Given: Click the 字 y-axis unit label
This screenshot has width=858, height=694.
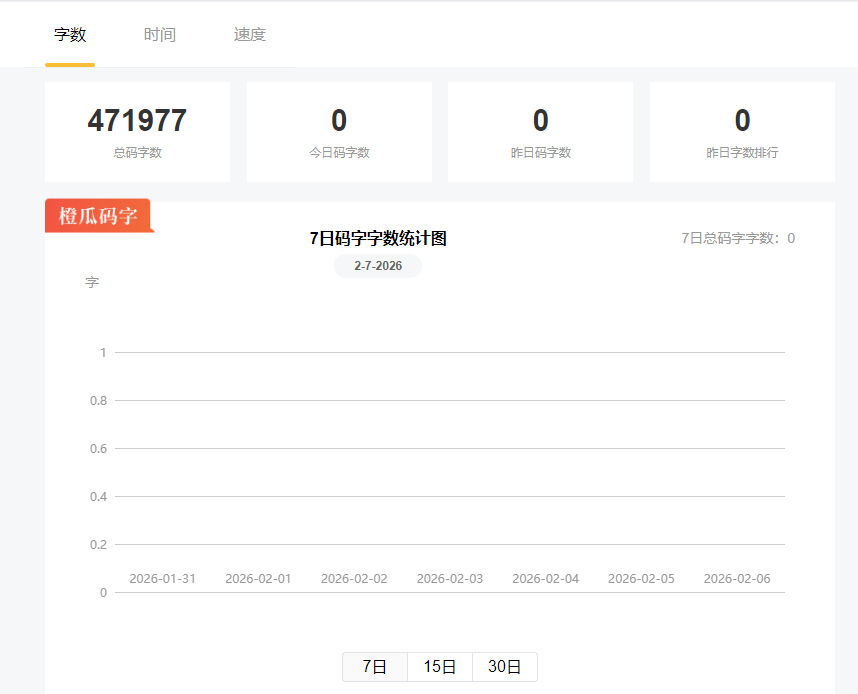Looking at the screenshot, I should point(92,283).
